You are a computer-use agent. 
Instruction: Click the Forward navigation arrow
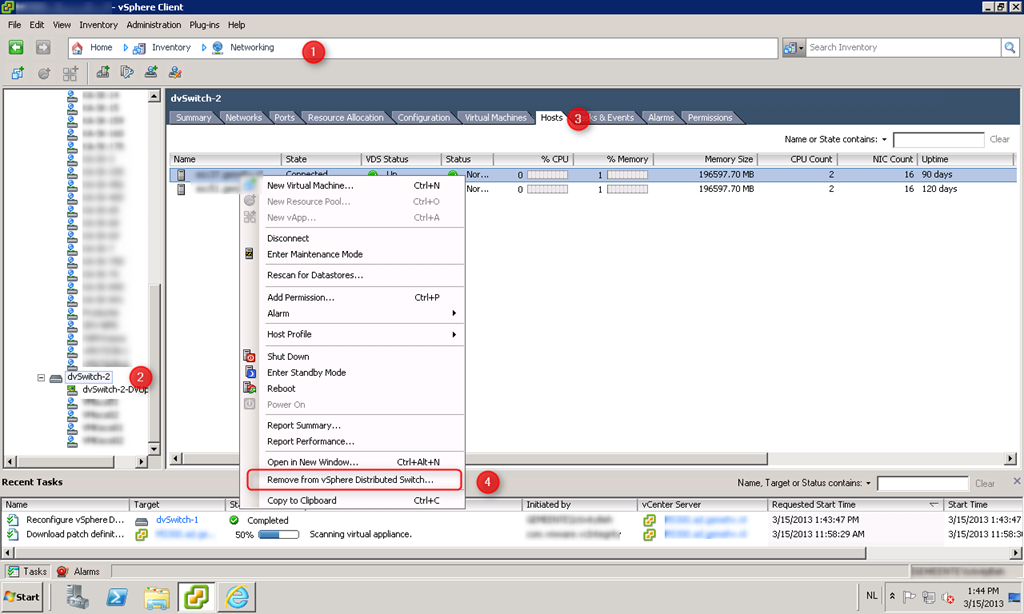coord(43,47)
